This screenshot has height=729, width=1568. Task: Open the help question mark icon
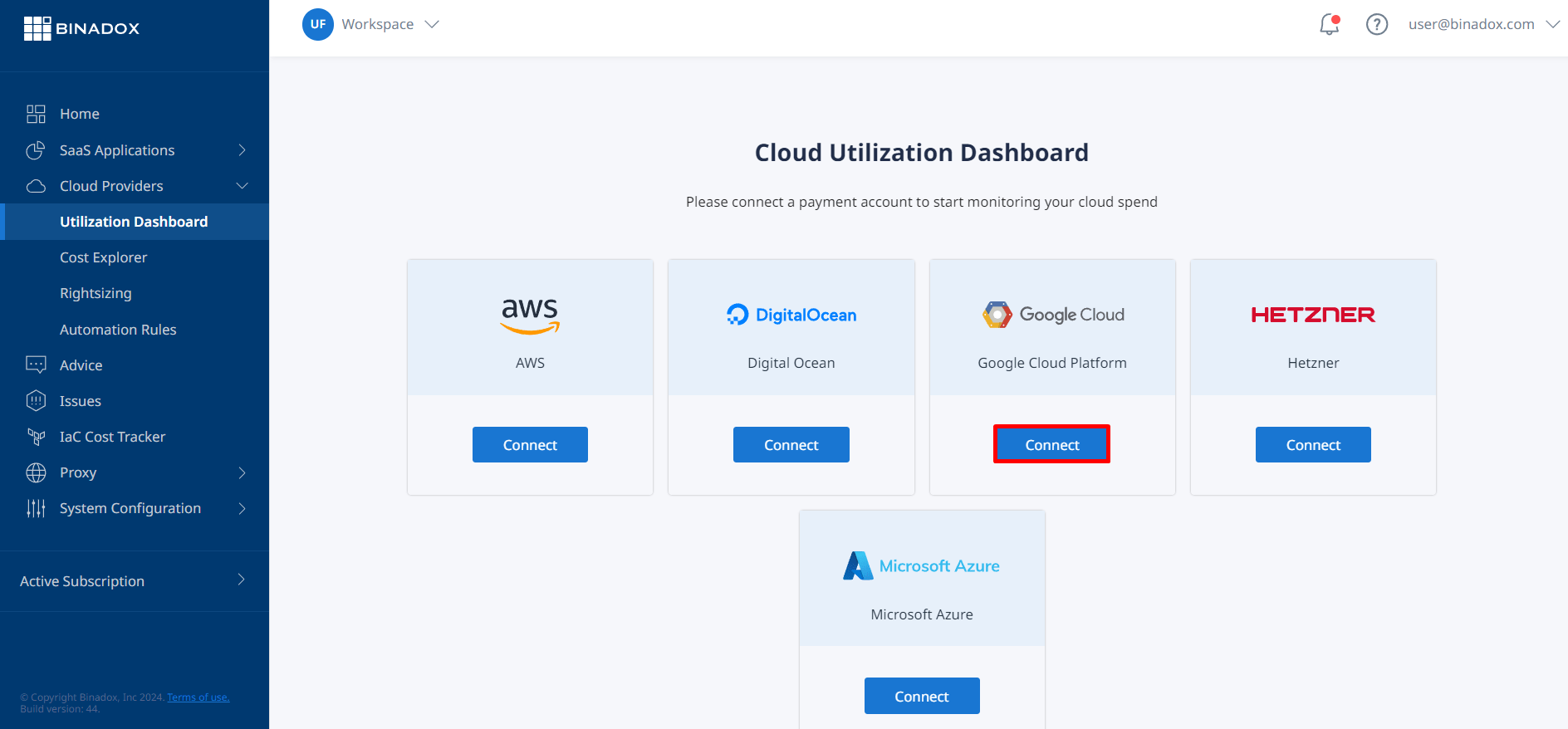pyautogui.click(x=1377, y=24)
